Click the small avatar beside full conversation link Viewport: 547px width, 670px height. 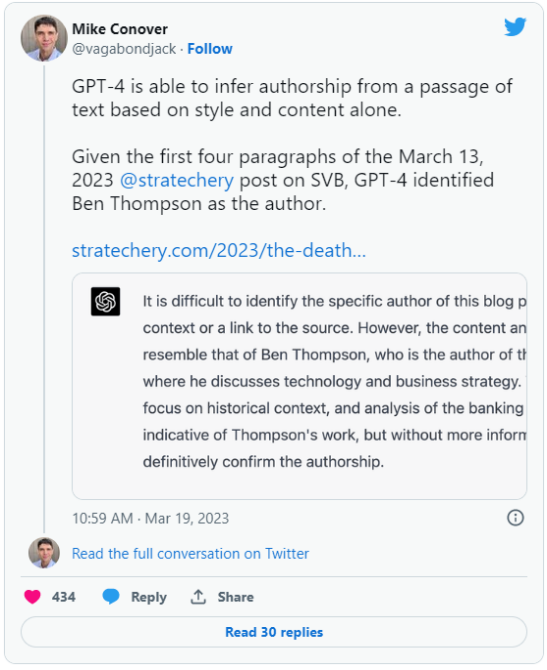[x=44, y=553]
